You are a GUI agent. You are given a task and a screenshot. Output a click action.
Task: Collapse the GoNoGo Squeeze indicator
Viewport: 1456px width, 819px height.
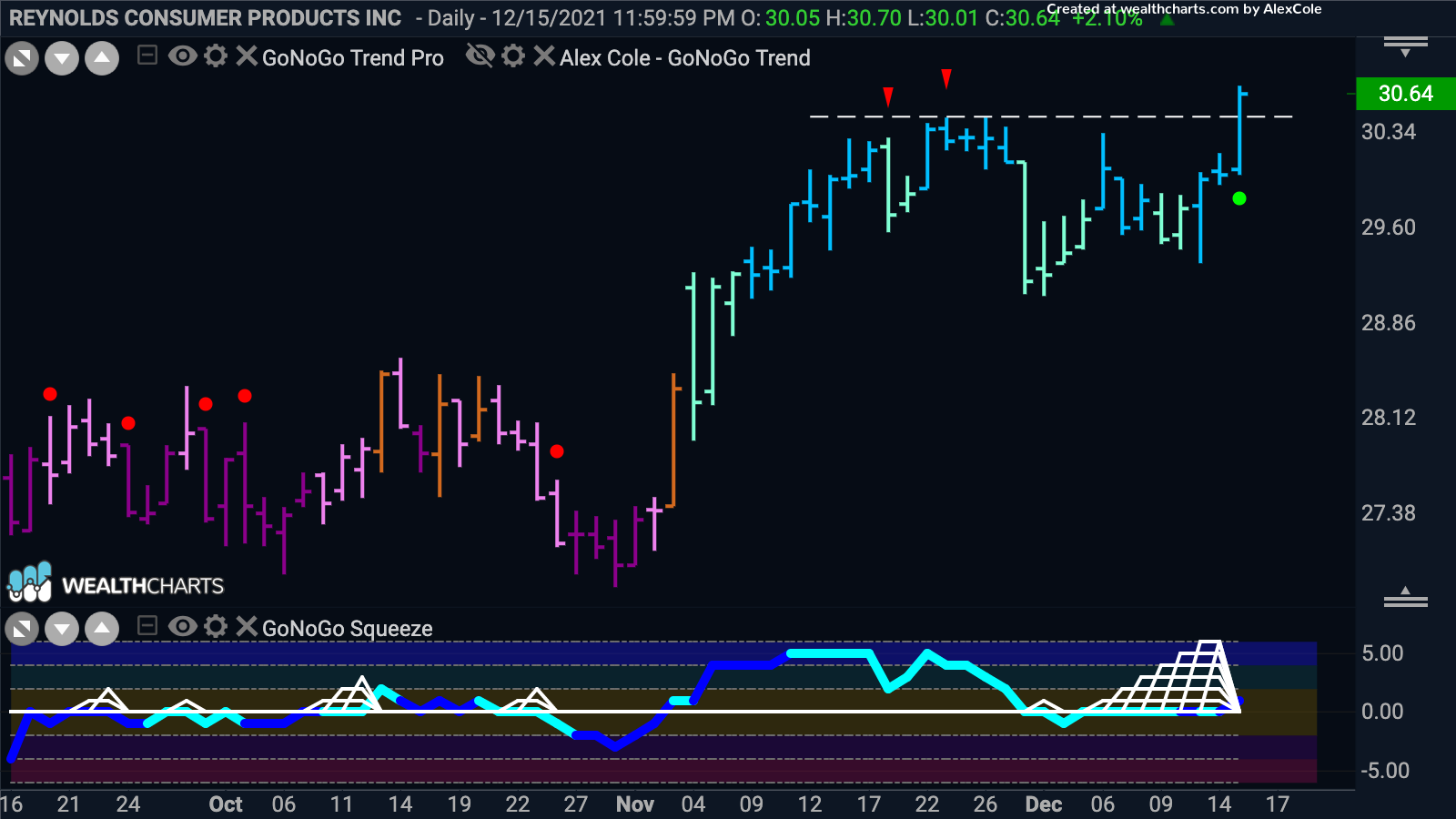147,626
